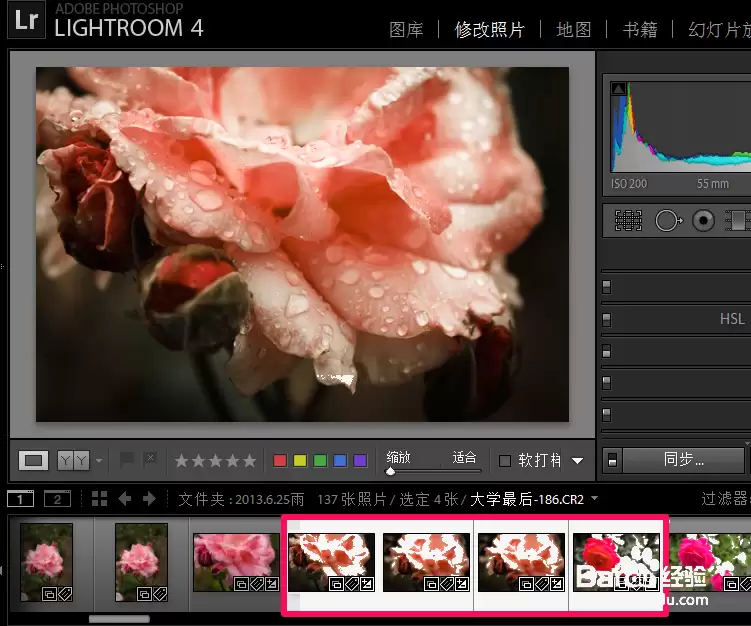Viewport: 751px width, 626px height.
Task: Click the 缩放 zoom label
Action: coord(398,457)
